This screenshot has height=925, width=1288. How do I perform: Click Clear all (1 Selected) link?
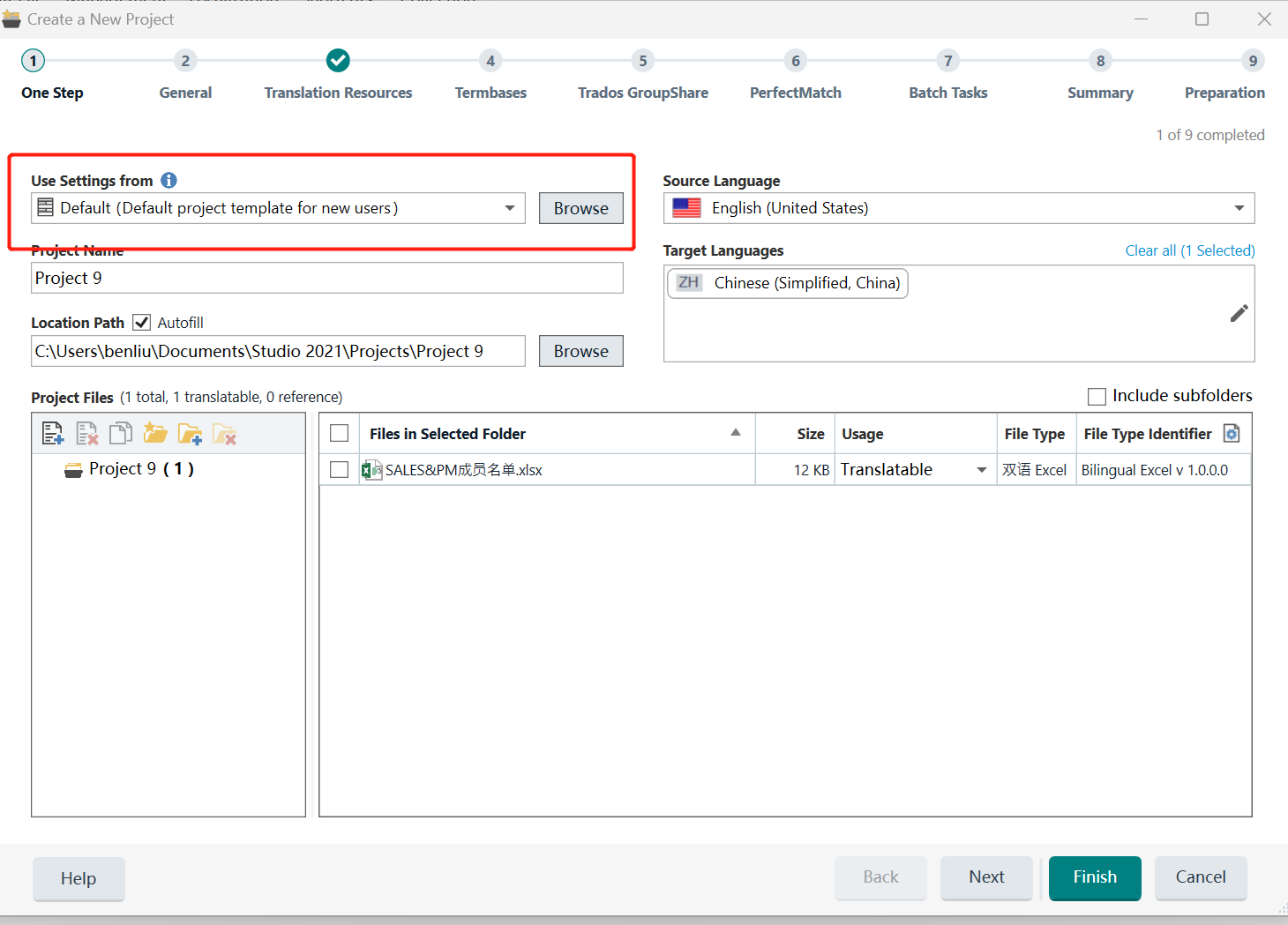click(x=1190, y=250)
